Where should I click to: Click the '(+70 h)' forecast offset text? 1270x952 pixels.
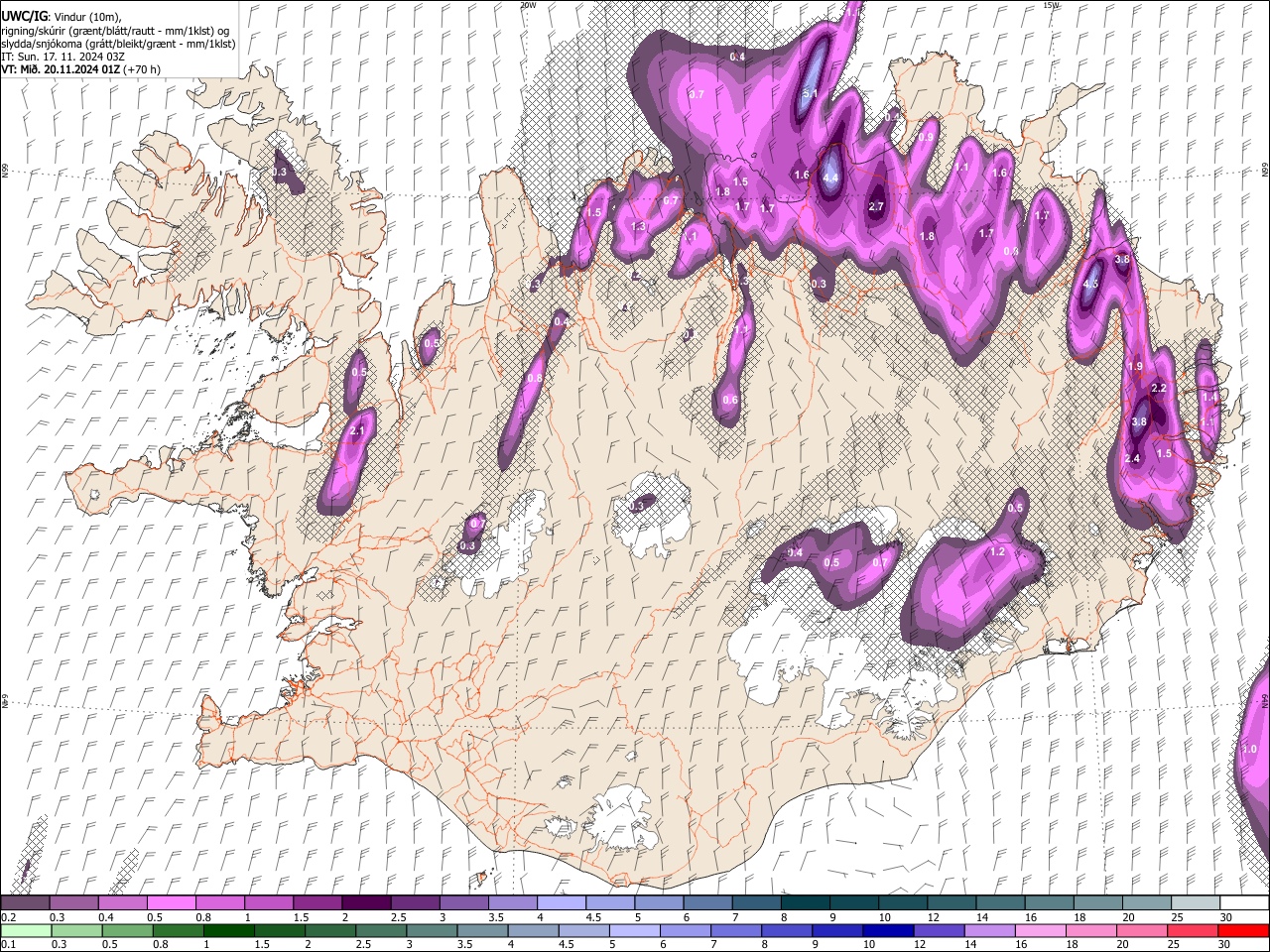[x=143, y=69]
